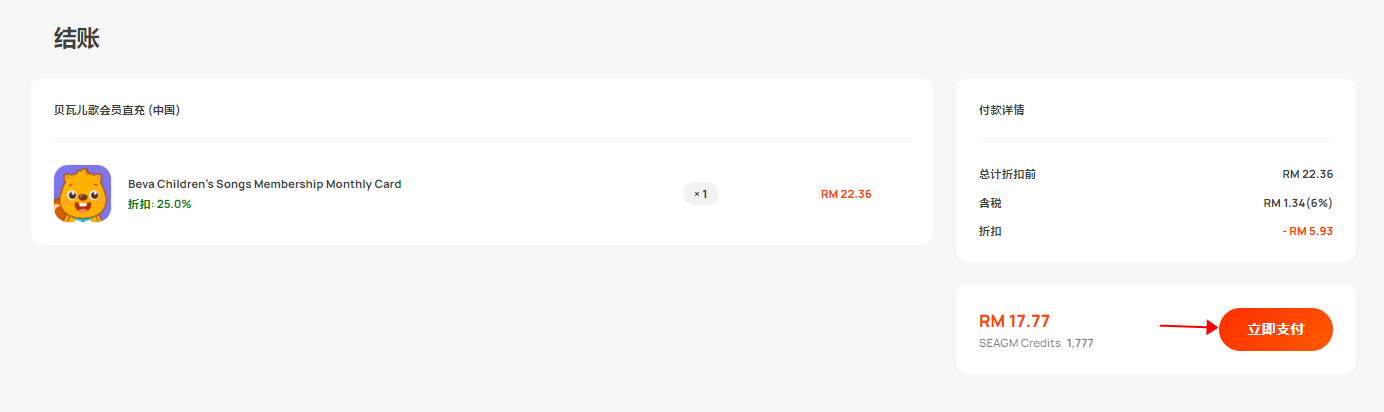
Task: Select the Beva Children's Songs Membership Monthly Card title
Action: [x=264, y=184]
